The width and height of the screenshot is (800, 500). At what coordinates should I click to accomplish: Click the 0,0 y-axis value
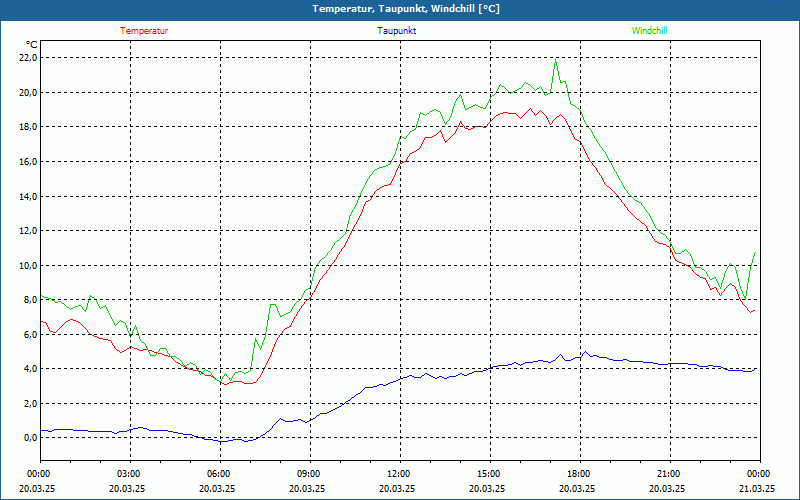[x=30, y=438]
